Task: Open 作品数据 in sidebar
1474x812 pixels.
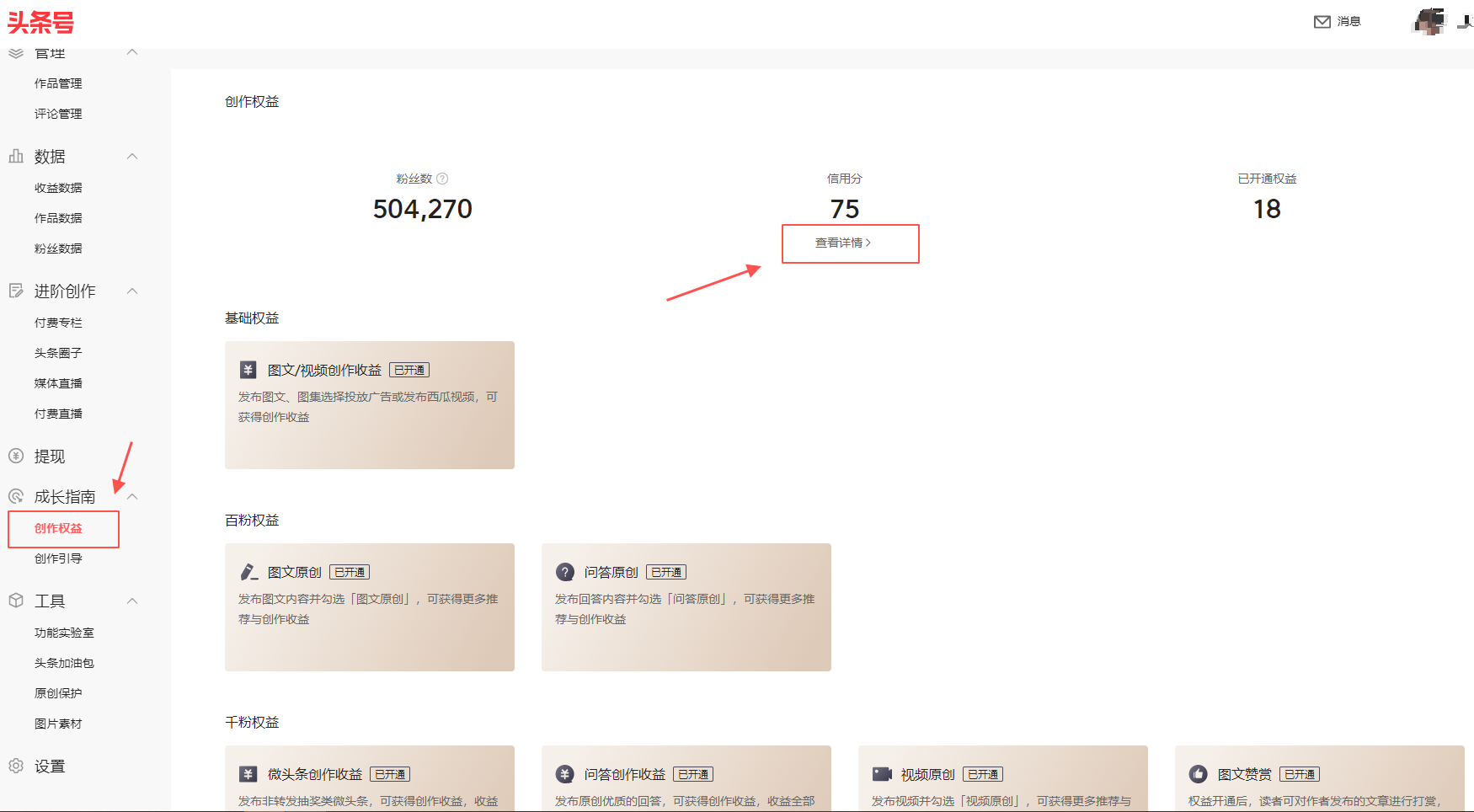Action: [58, 218]
